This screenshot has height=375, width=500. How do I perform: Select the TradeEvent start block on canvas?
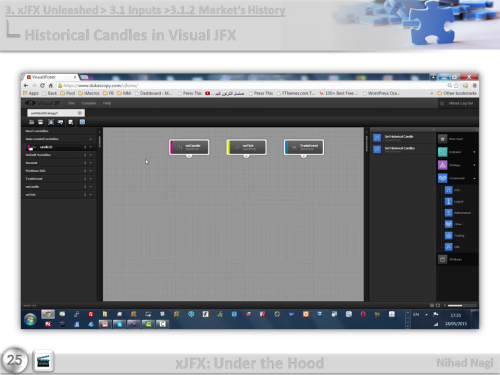[x=304, y=147]
